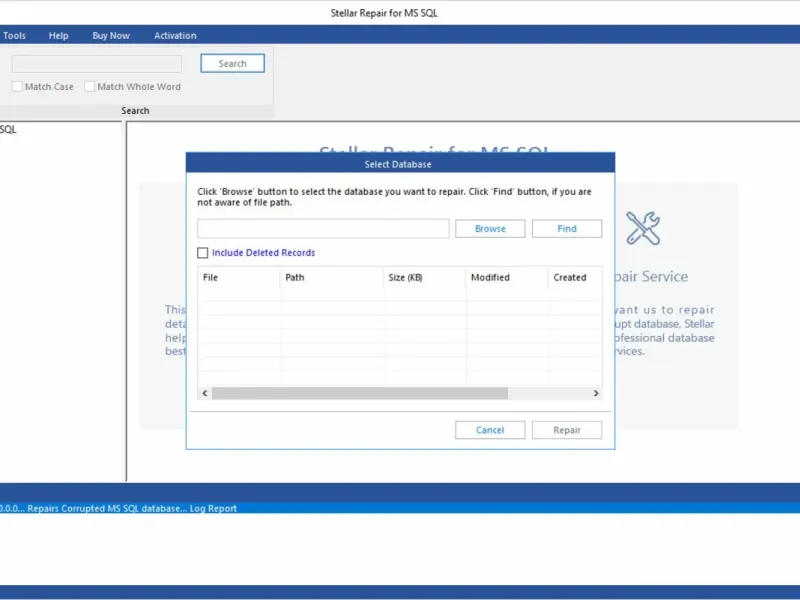
Task: Click the Find button in the dialog
Action: point(566,229)
